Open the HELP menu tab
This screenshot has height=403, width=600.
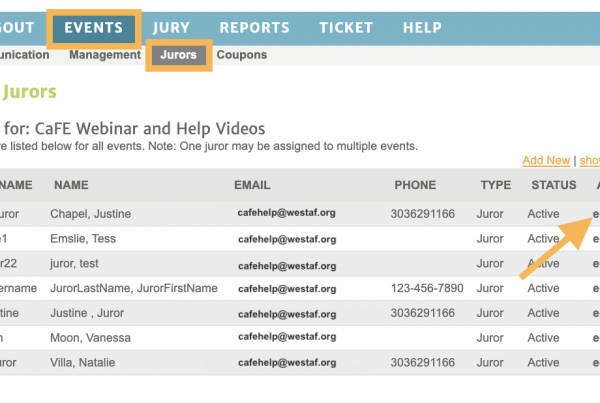[x=422, y=28]
